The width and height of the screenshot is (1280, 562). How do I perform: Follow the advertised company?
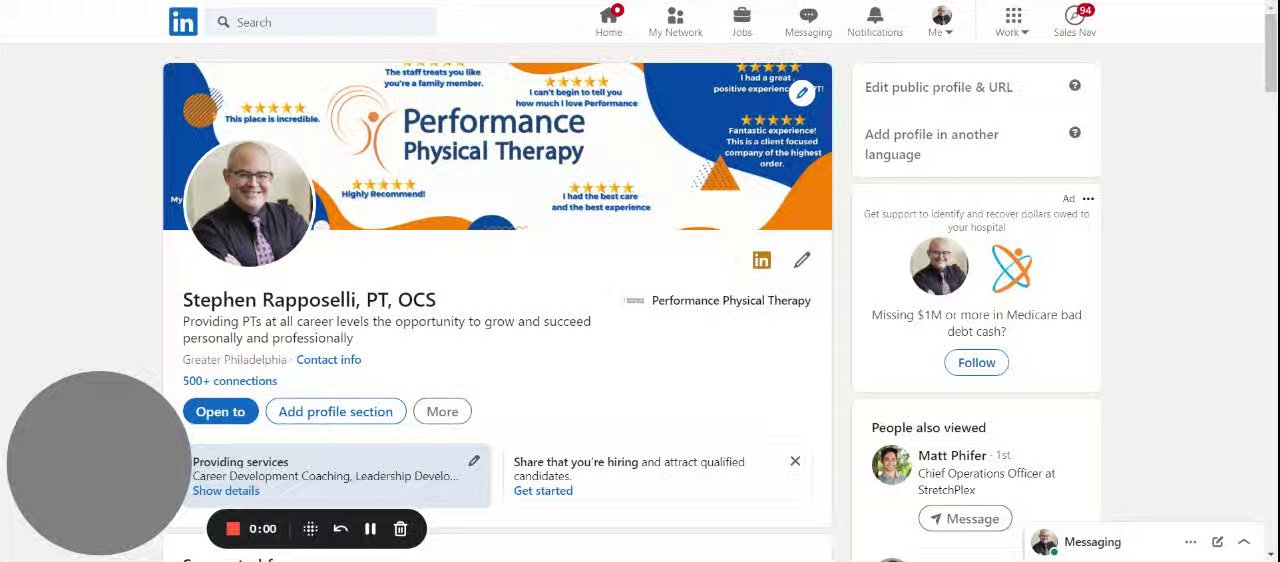point(976,362)
